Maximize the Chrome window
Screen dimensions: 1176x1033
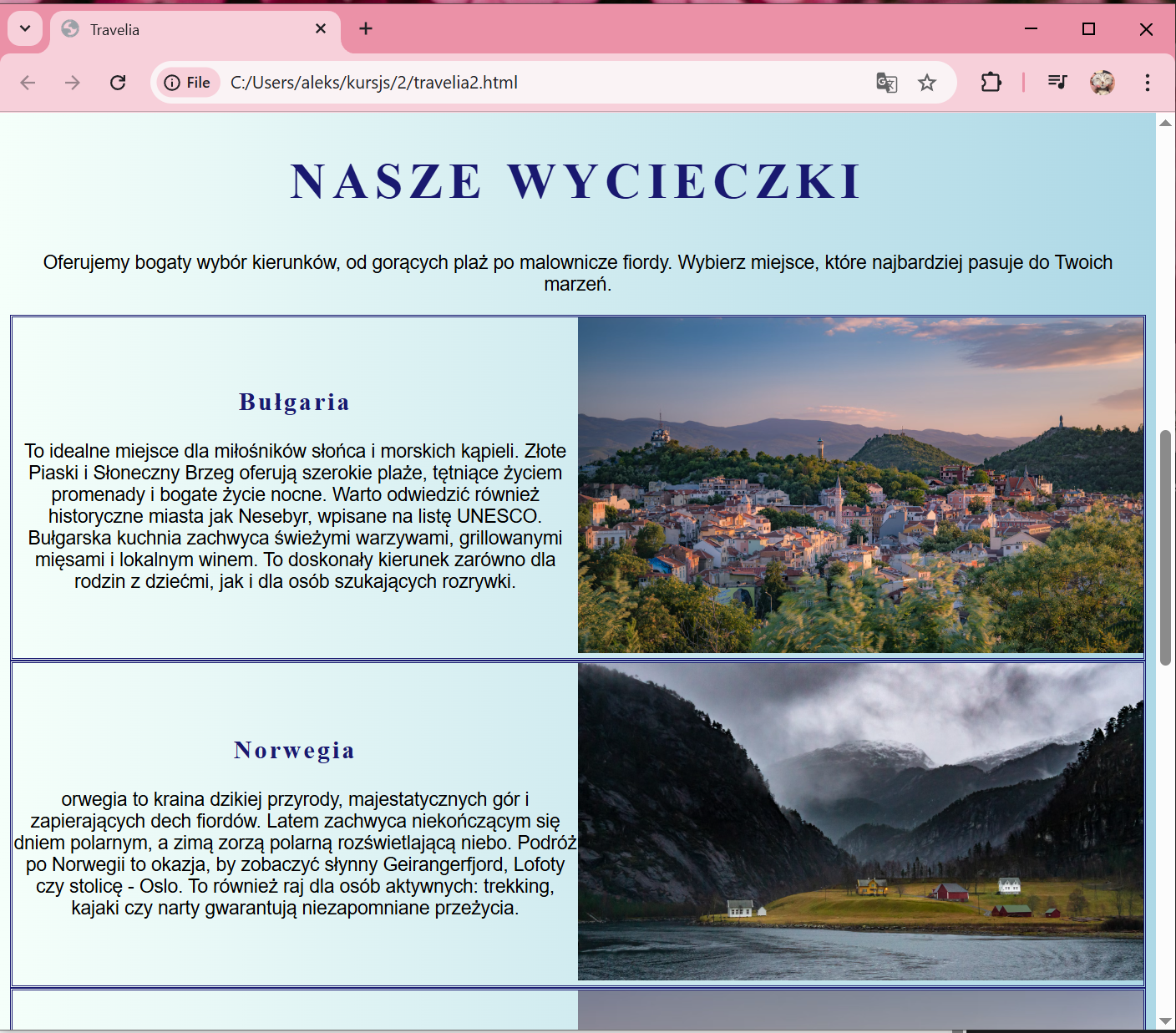tap(1088, 29)
